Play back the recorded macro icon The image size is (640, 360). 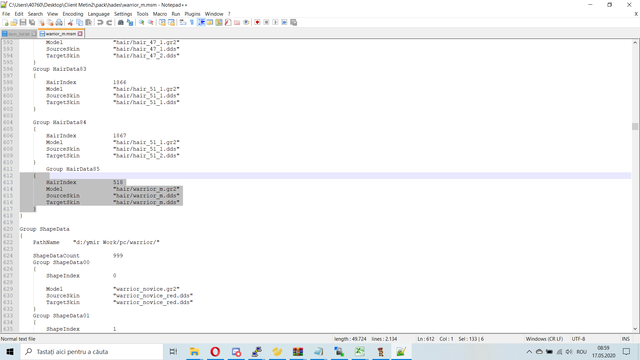pyautogui.click(x=275, y=22)
